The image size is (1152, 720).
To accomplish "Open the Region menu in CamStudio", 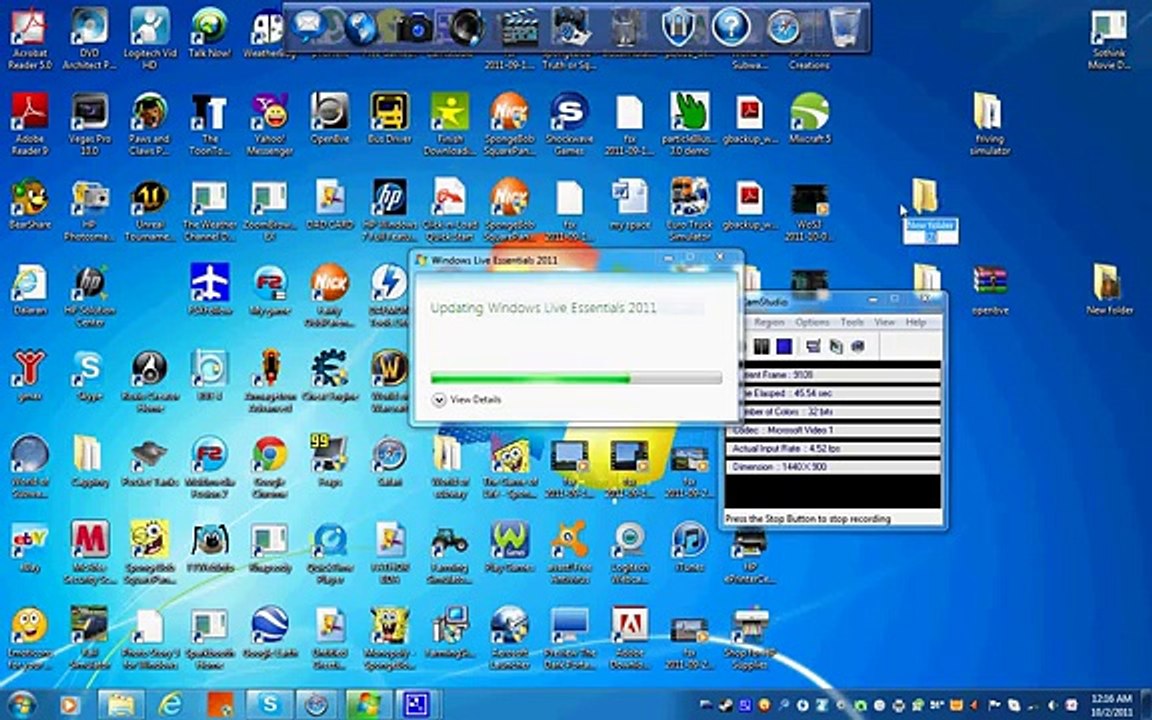I will pos(769,323).
